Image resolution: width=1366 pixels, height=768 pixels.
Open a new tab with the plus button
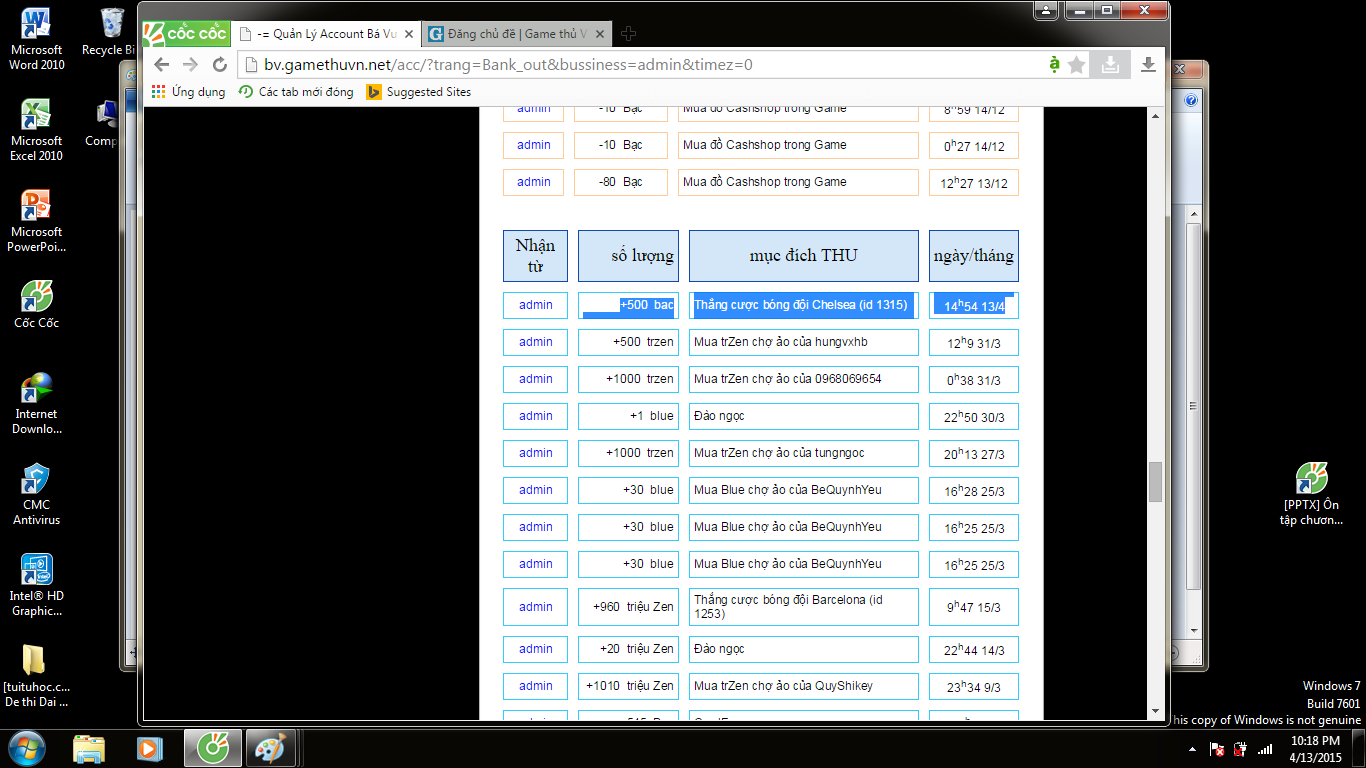coord(628,34)
